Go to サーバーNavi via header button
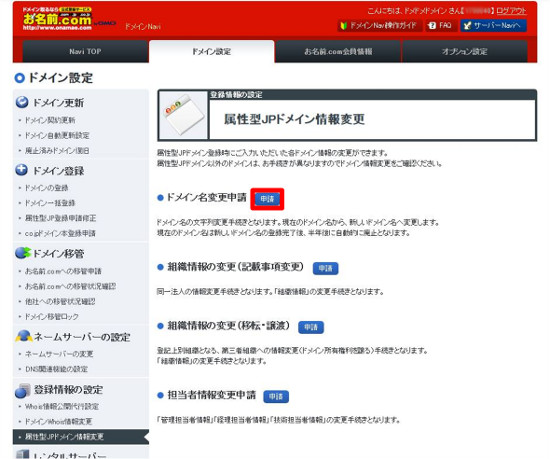 pos(494,25)
